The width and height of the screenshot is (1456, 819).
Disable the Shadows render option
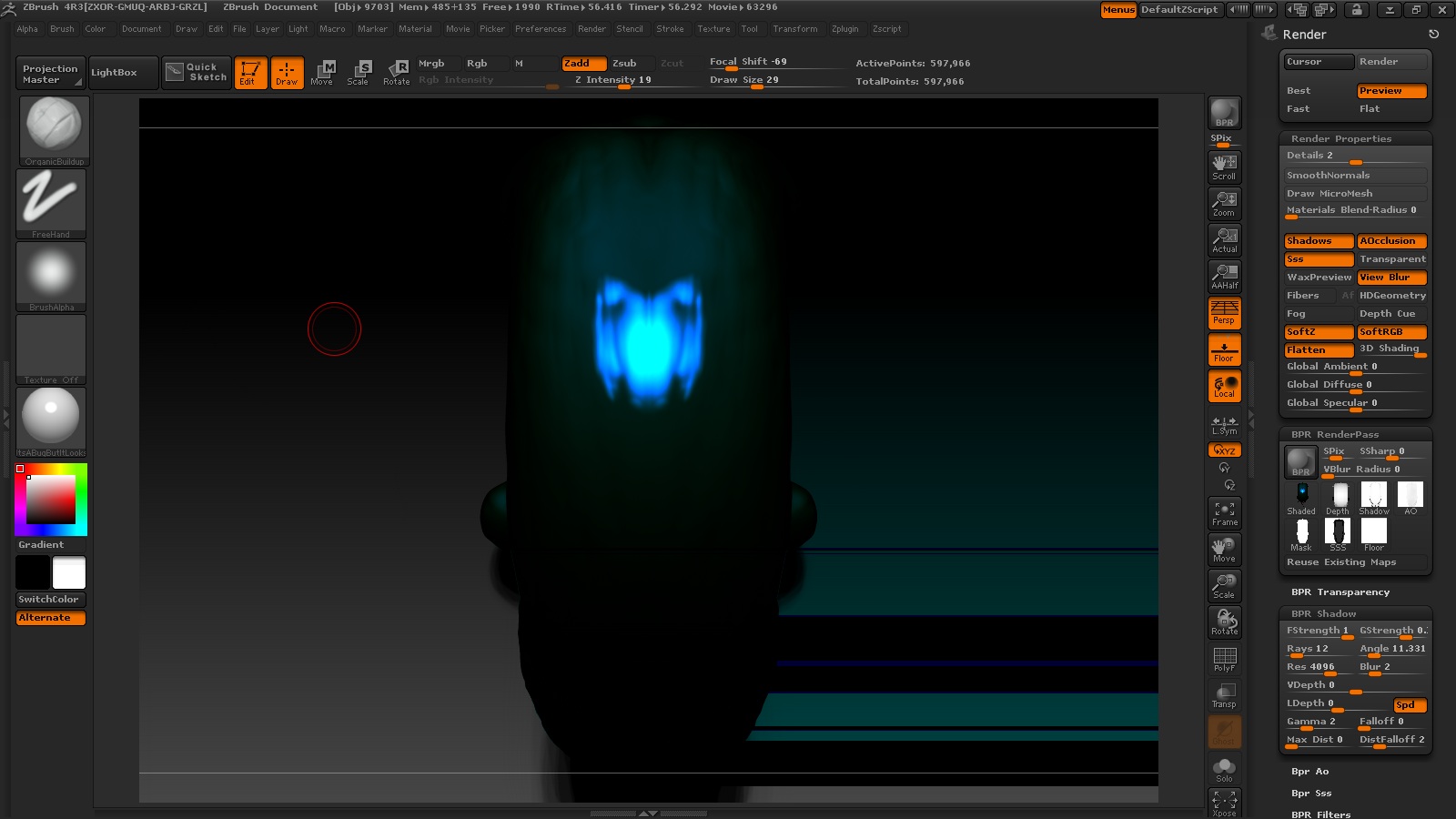click(x=1318, y=241)
